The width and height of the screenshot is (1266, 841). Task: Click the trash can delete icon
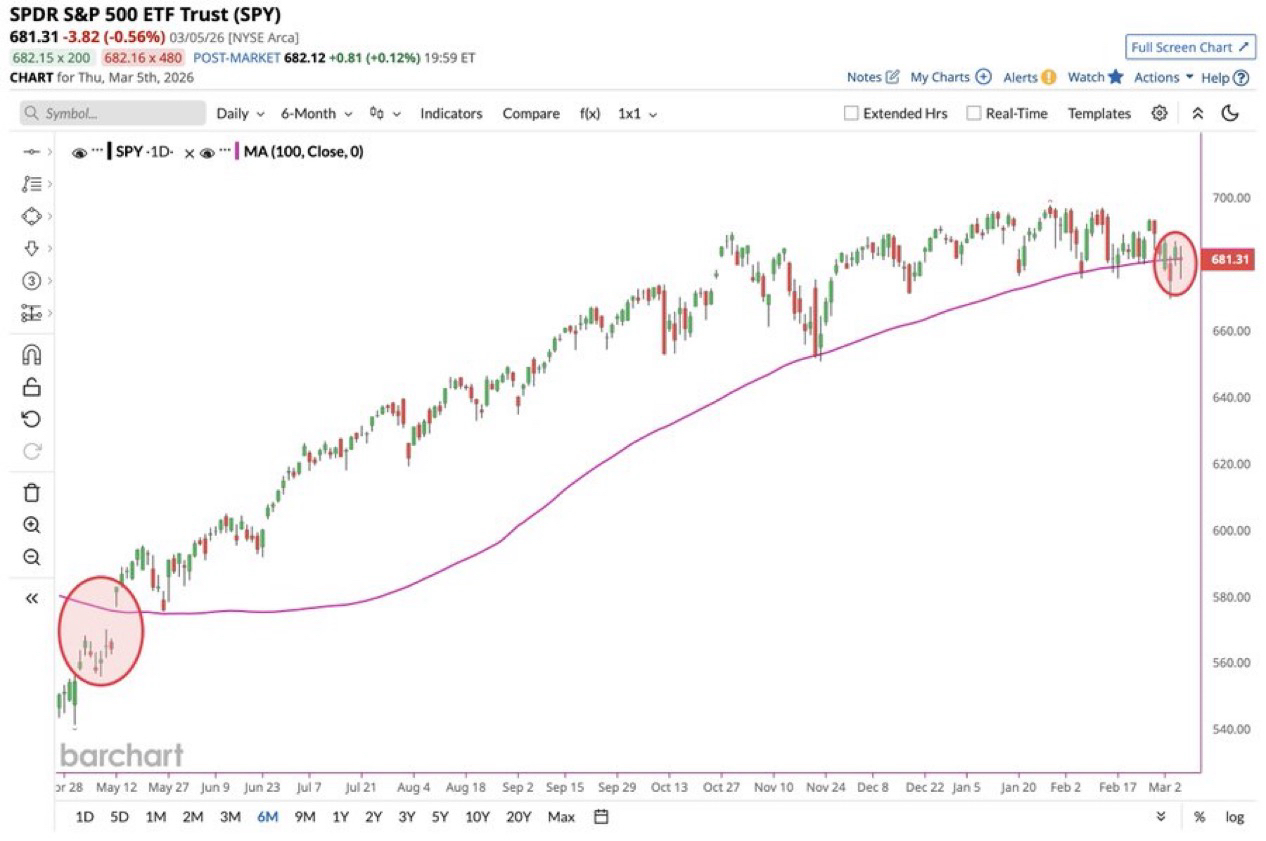[31, 492]
